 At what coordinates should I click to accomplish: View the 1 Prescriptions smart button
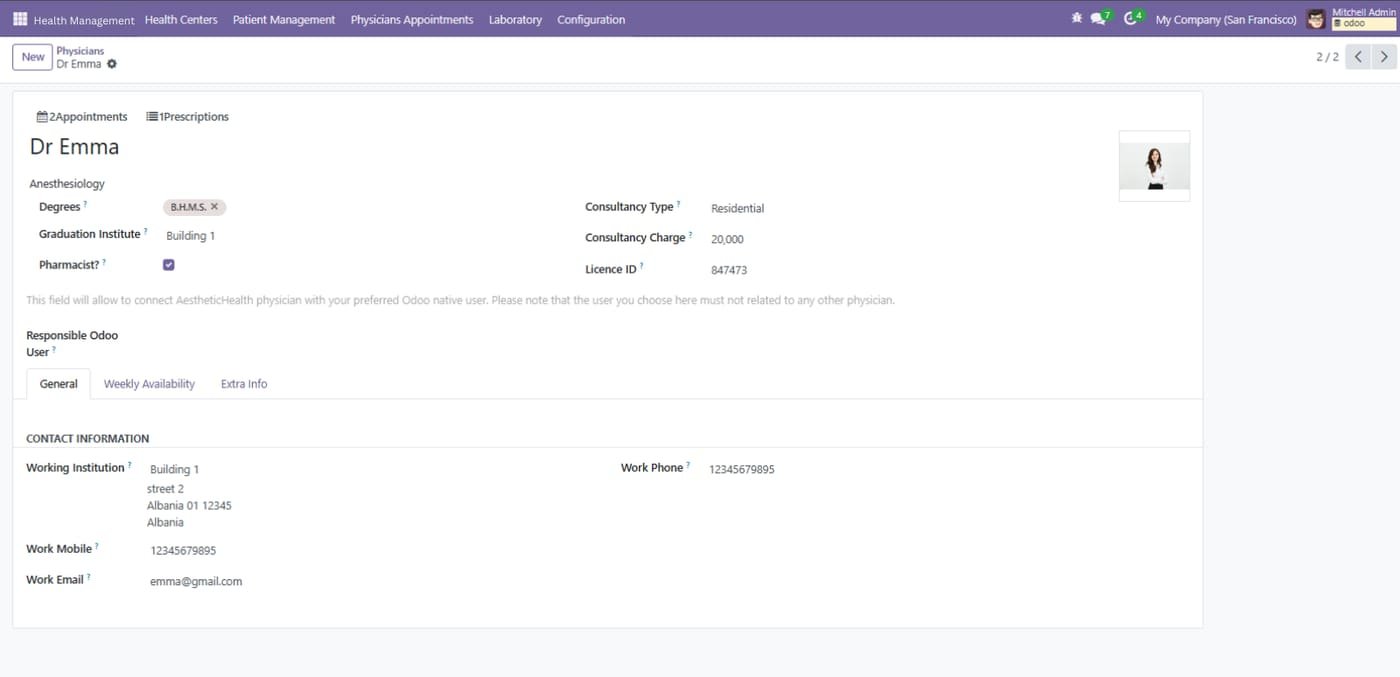pyautogui.click(x=188, y=117)
